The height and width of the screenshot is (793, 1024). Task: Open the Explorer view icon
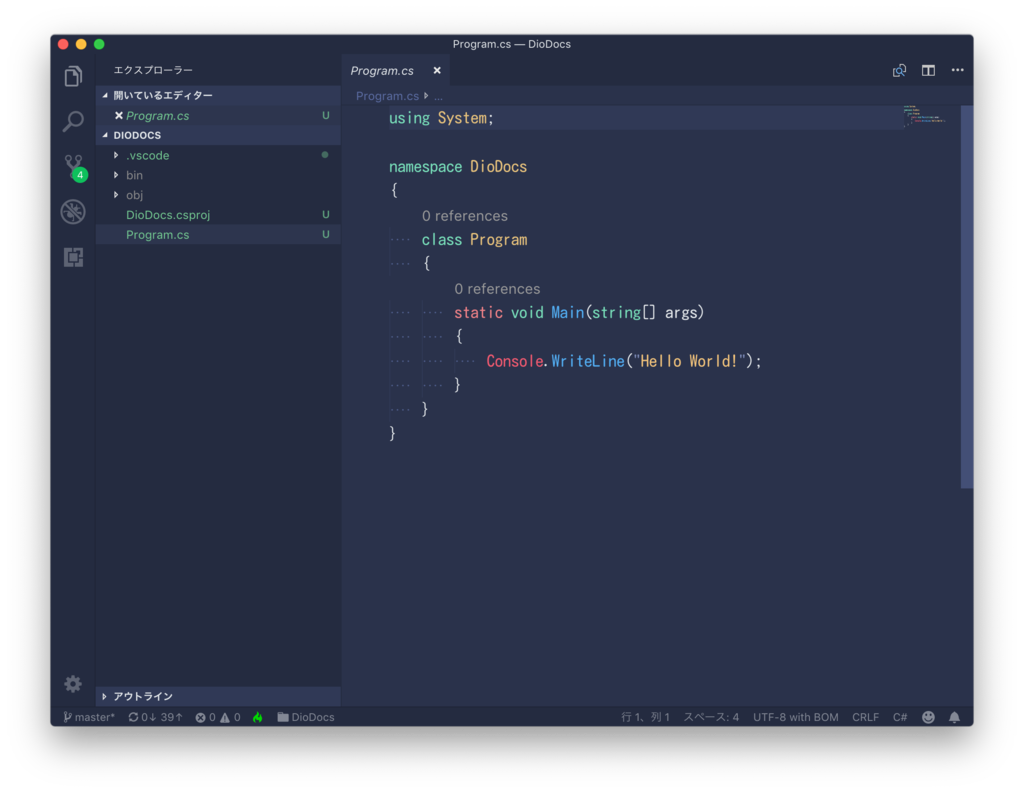coord(73,76)
